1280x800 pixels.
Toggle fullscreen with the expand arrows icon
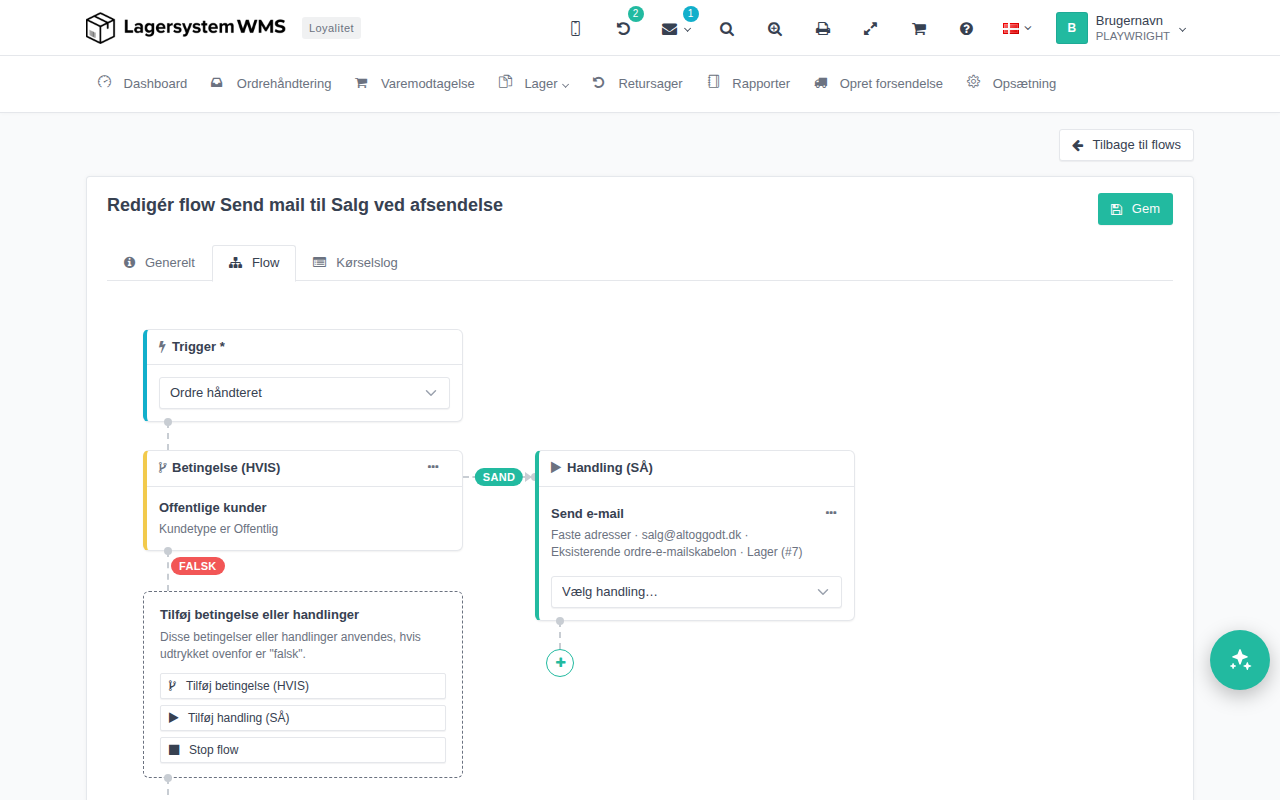[x=871, y=29]
